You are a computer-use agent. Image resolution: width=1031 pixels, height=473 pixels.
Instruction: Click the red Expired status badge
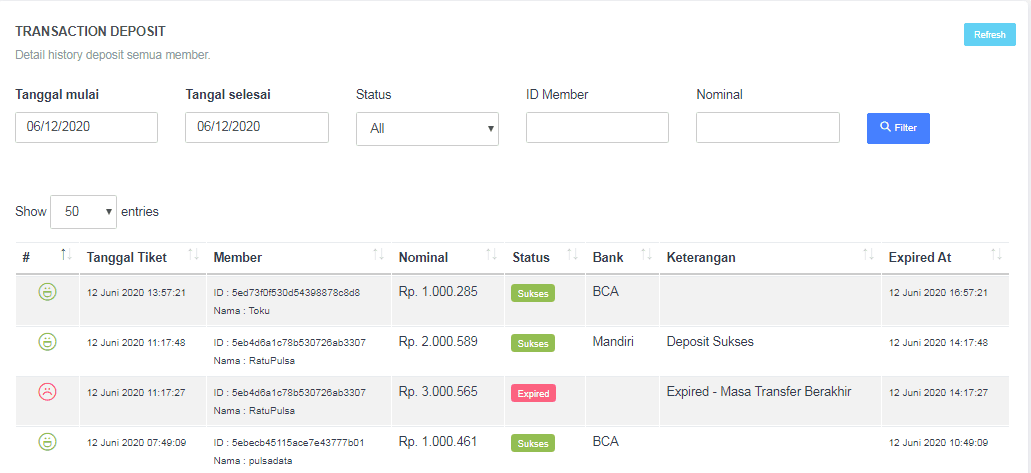click(533, 393)
